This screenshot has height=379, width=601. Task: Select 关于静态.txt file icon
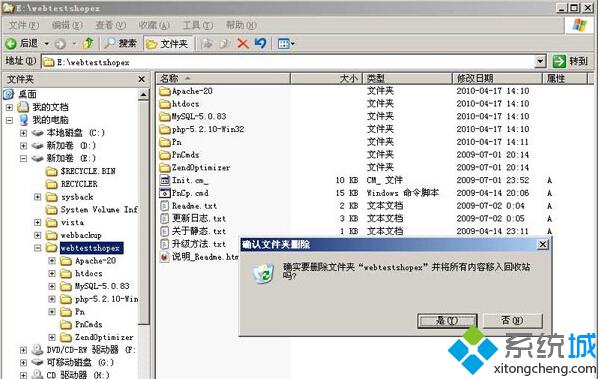[x=165, y=231]
